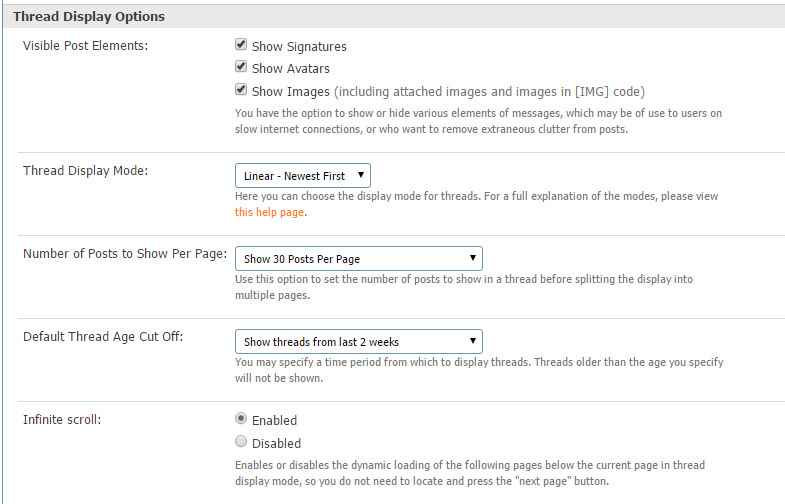This screenshot has width=785, height=504.
Task: Click the 'Enabled' label under Infinite scroll
Action: click(x=274, y=420)
